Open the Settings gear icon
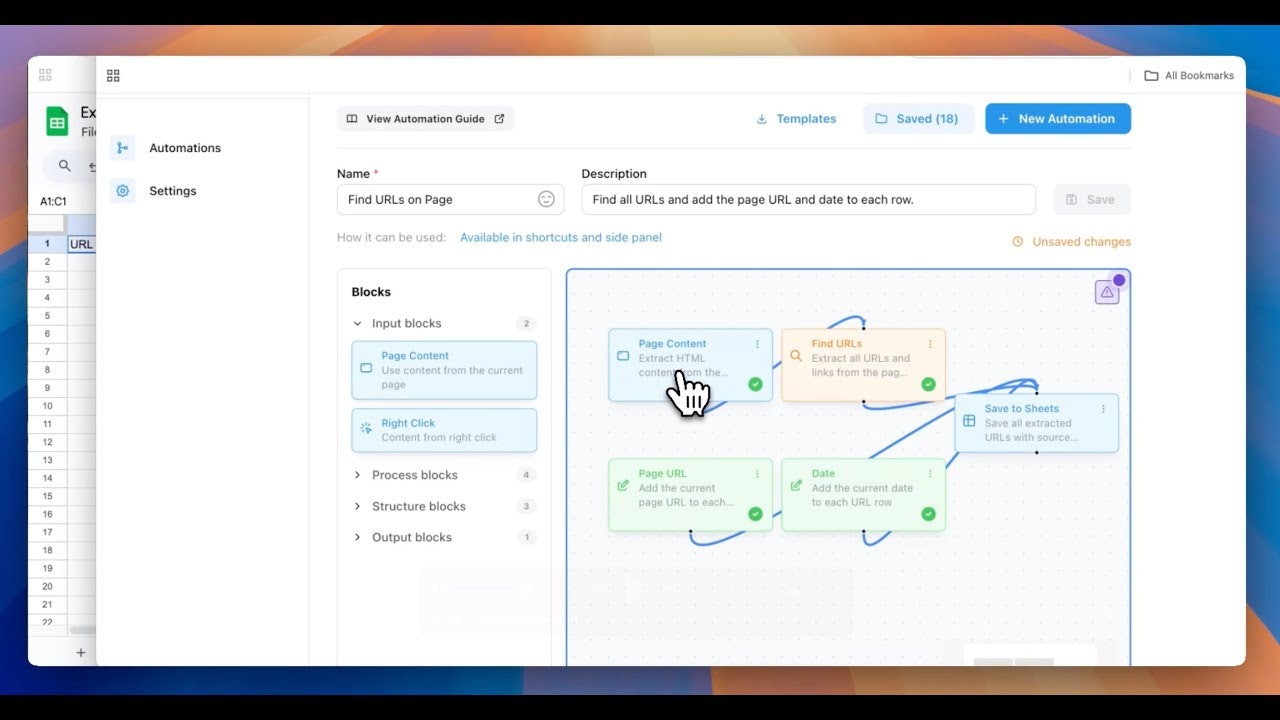The width and height of the screenshot is (1280, 720). pos(122,190)
